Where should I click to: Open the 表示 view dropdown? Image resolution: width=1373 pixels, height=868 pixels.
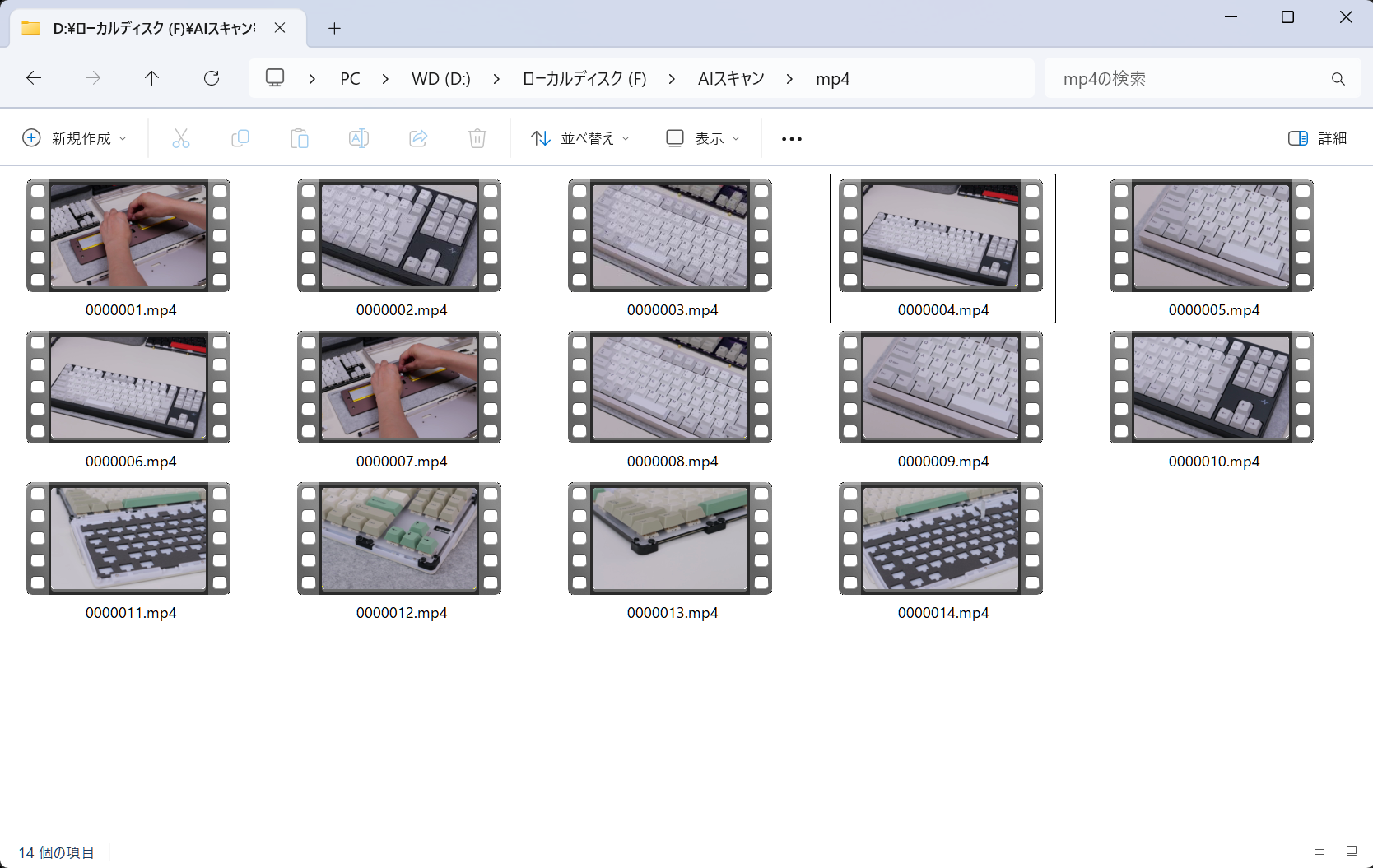703,138
